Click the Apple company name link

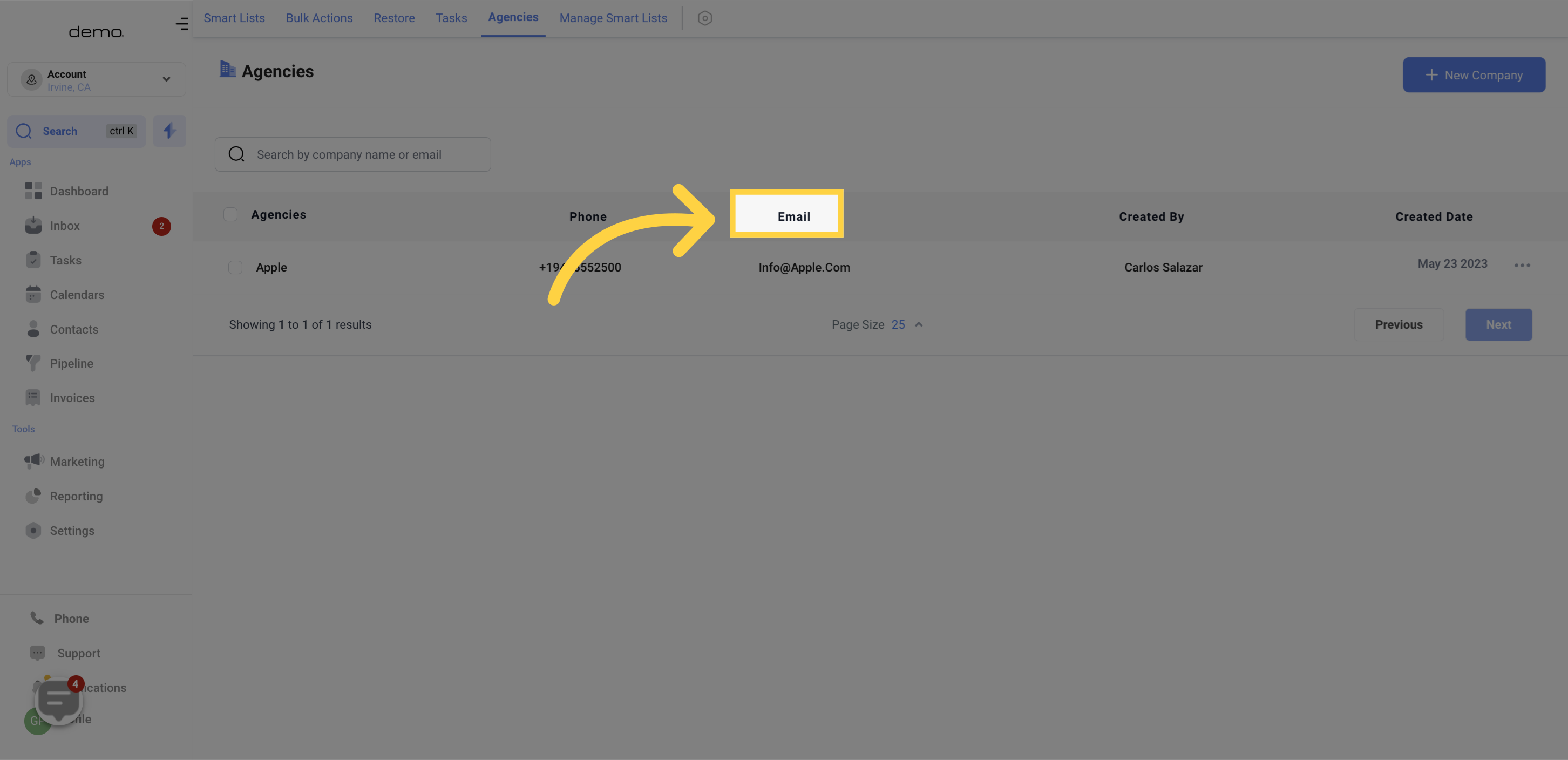(x=271, y=267)
